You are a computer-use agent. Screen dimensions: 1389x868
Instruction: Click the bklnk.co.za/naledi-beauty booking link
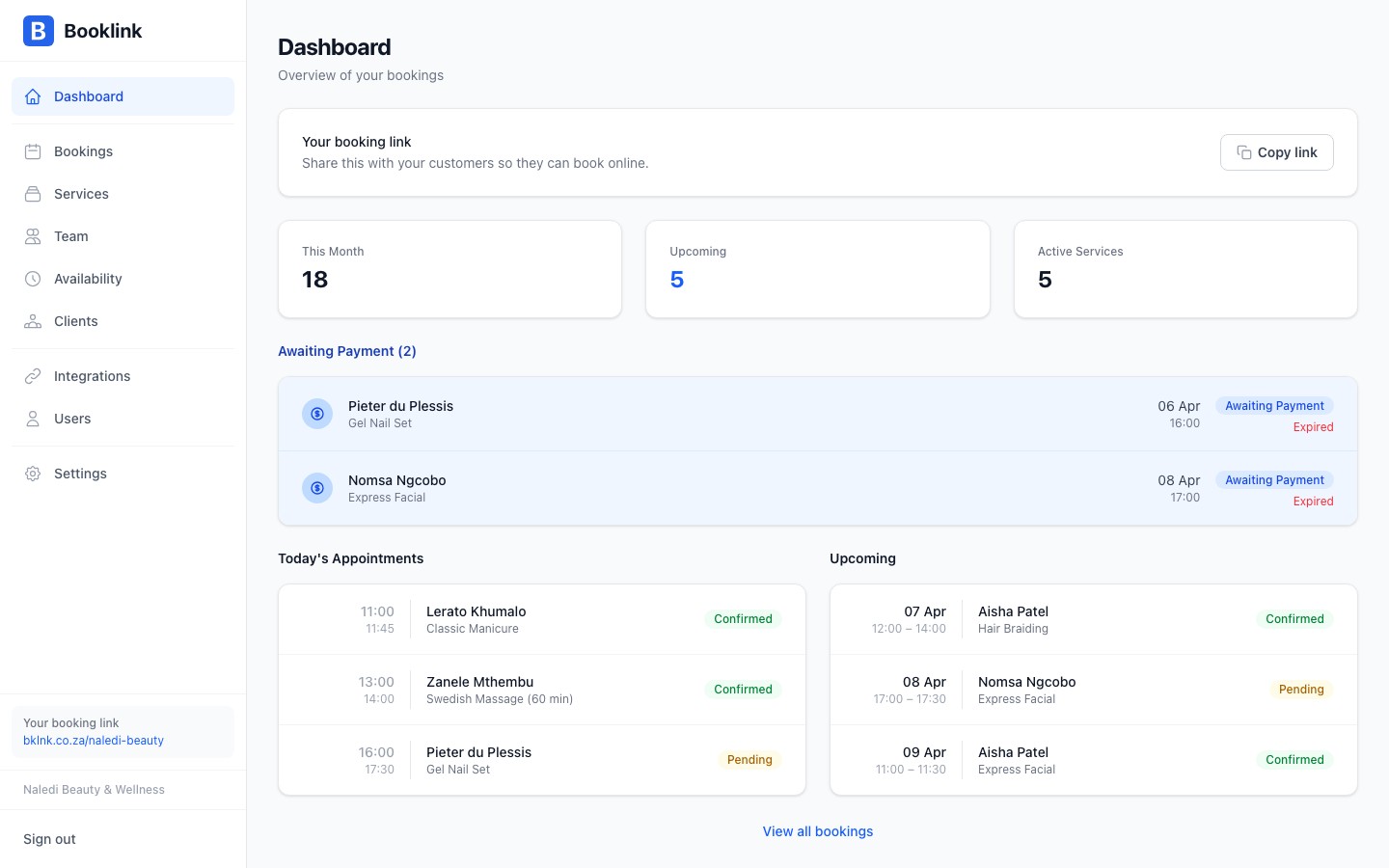94,741
